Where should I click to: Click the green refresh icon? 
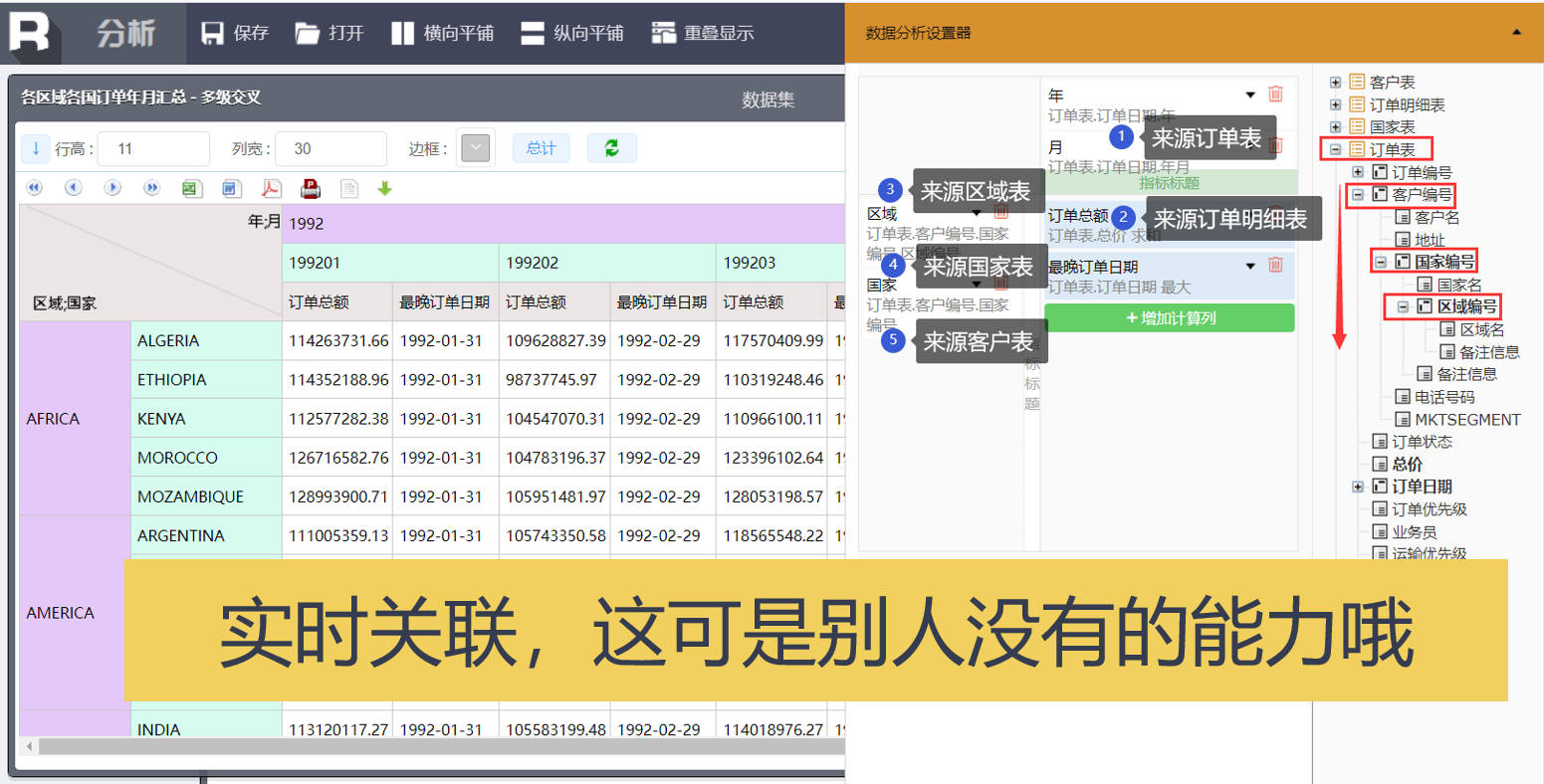click(x=611, y=148)
